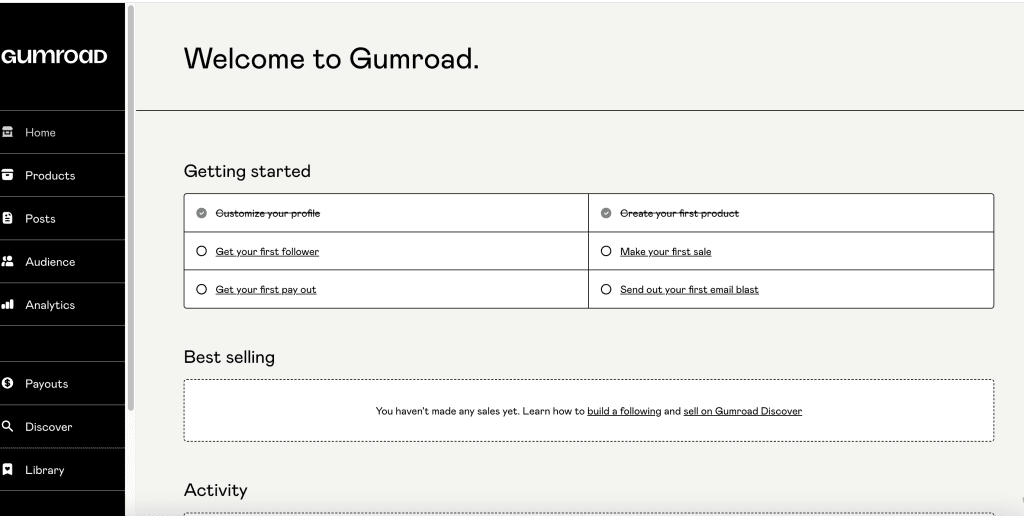
Task: Open the build a following link
Action: click(x=624, y=411)
